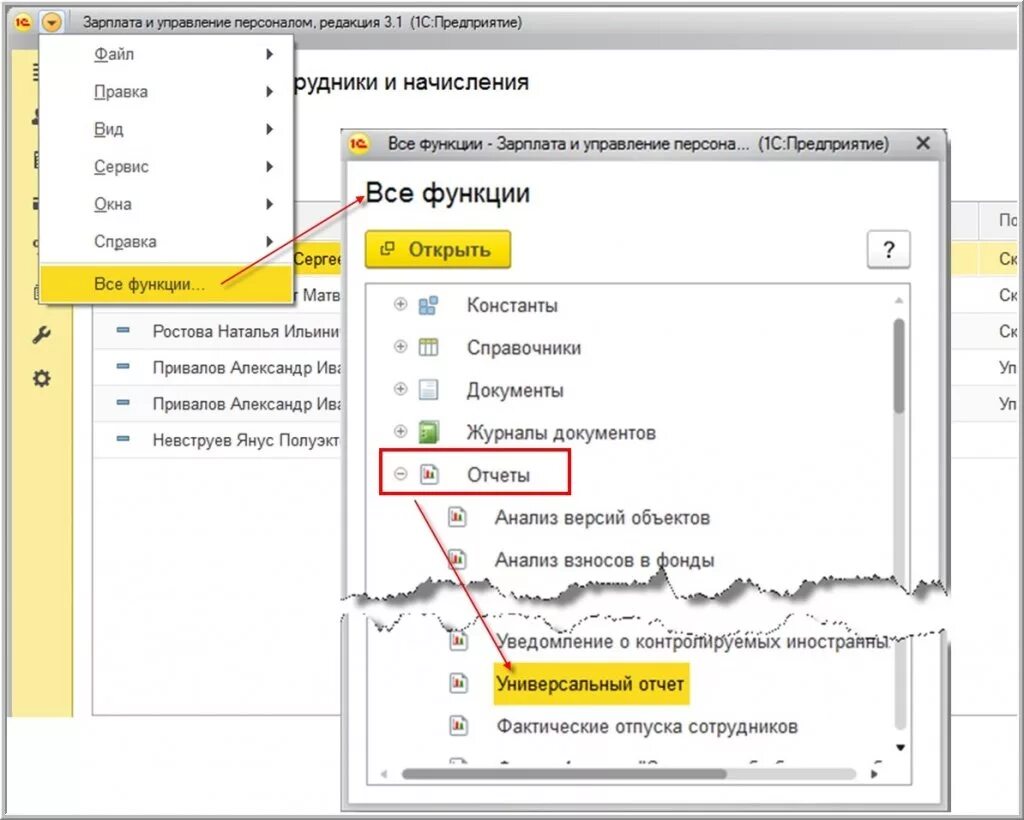1024x820 pixels.
Task: Select row Невструев Янус in background list
Action: click(x=217, y=439)
